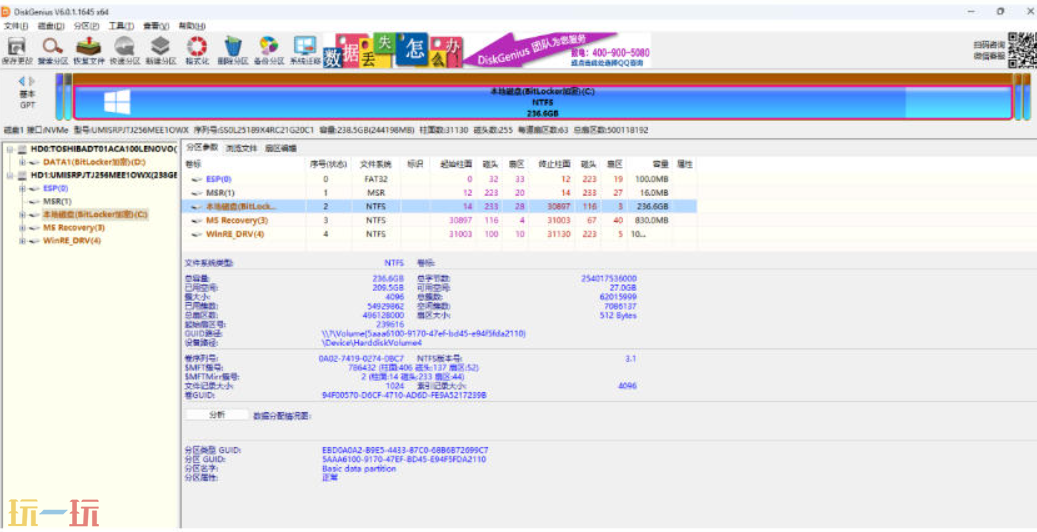Select MSR(1) in the disk tree

[57, 201]
